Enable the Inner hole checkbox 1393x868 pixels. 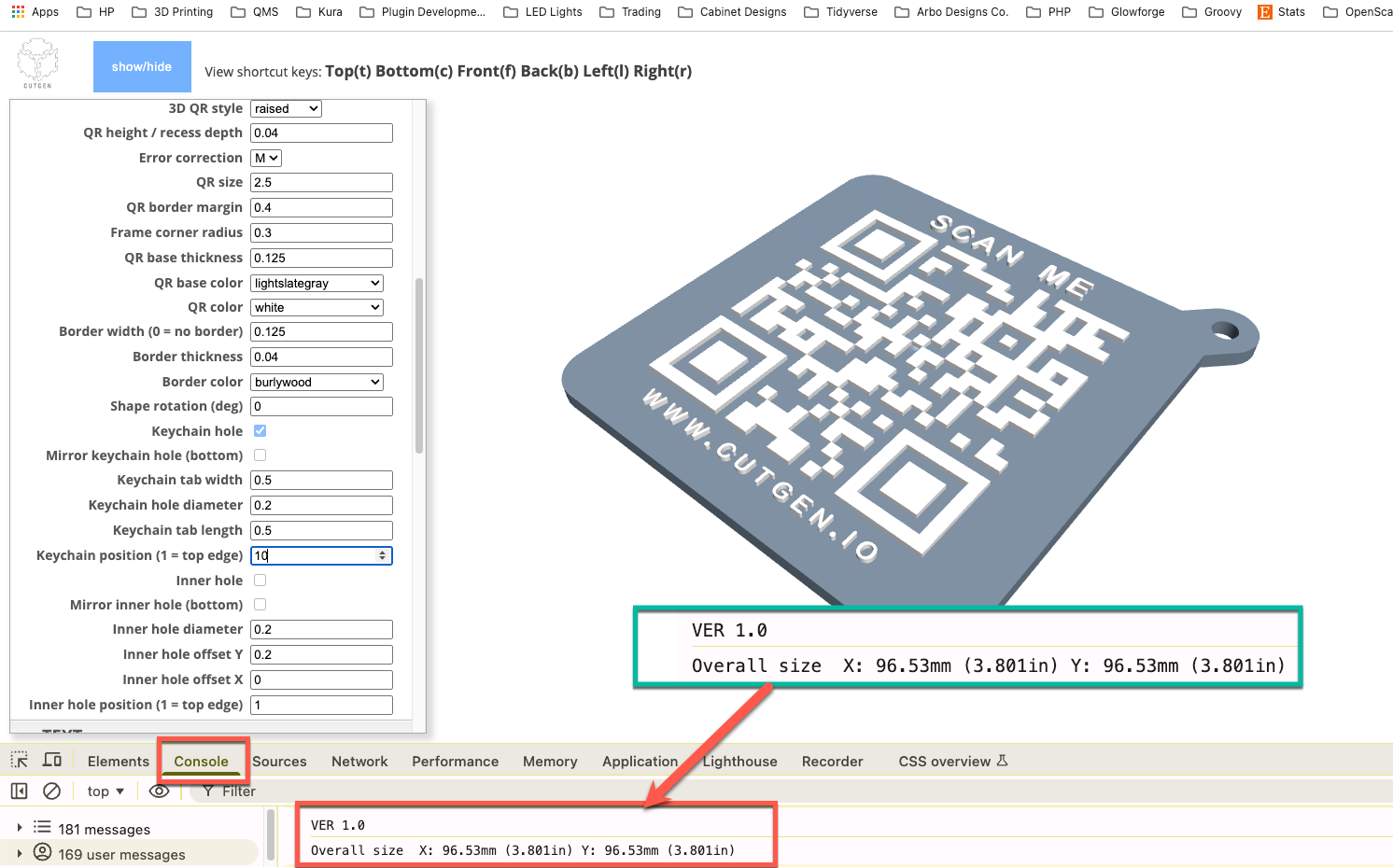(x=260, y=580)
